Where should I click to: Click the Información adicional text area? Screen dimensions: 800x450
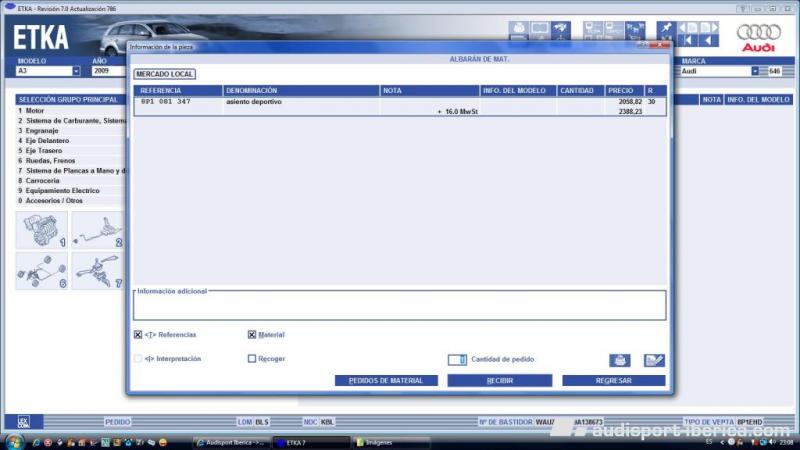(x=400, y=306)
